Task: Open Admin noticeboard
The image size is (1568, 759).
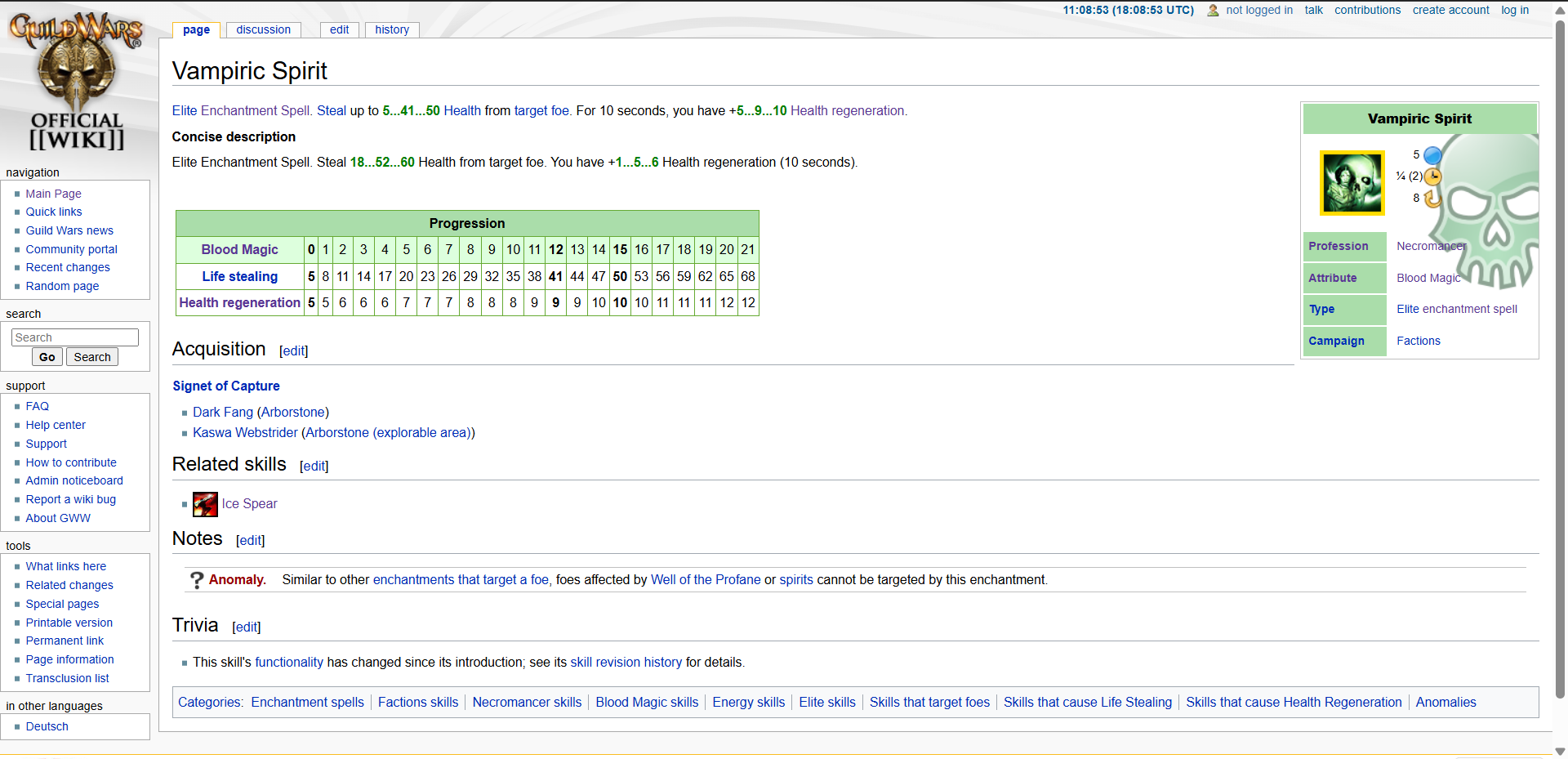Action: tap(74, 480)
